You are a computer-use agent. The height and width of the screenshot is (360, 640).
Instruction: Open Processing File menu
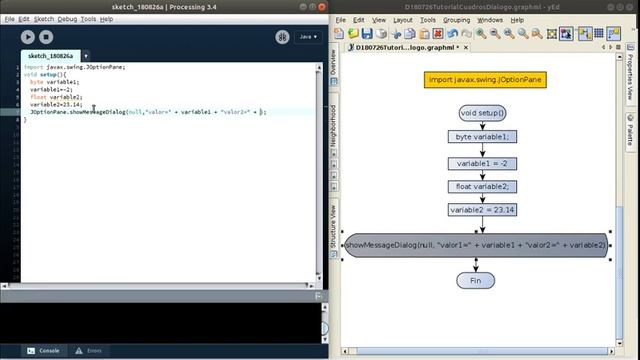tap(9, 19)
